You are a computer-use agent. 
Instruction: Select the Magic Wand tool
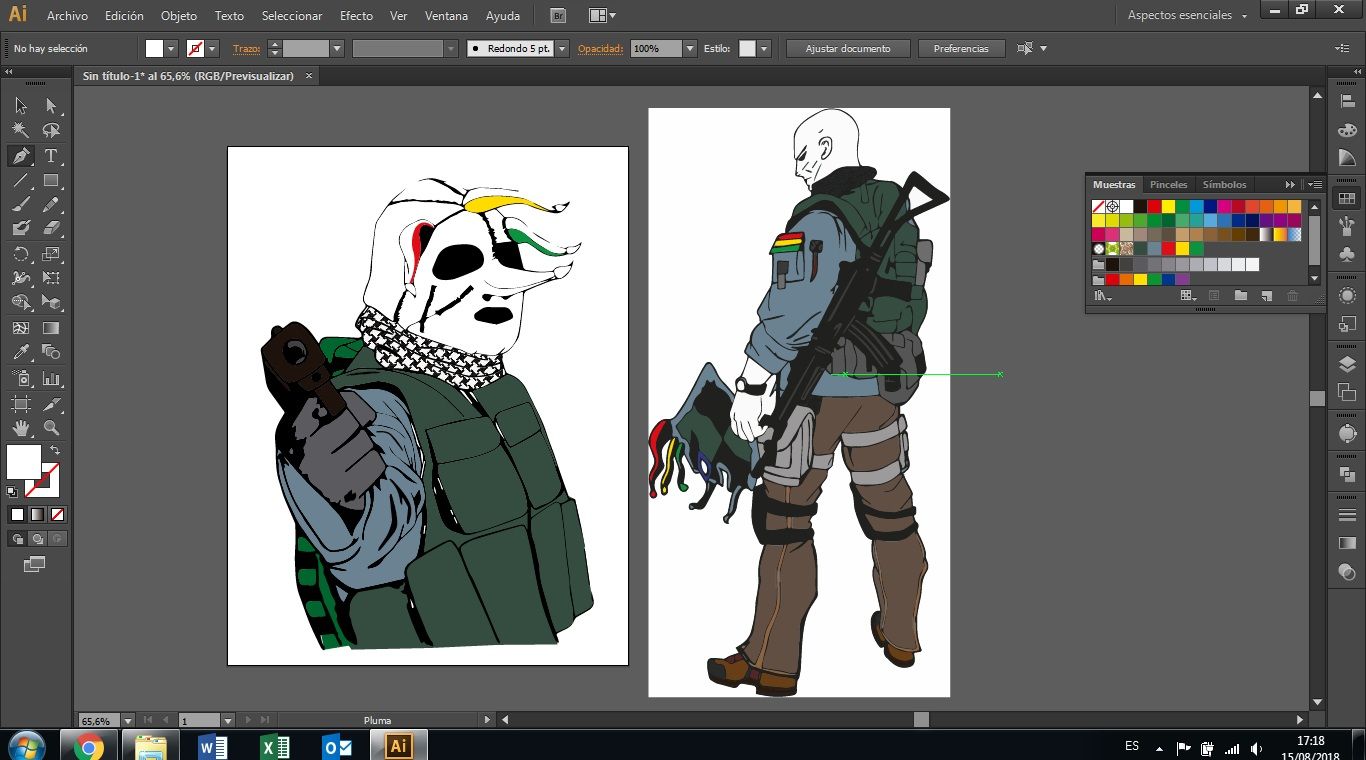[20, 130]
